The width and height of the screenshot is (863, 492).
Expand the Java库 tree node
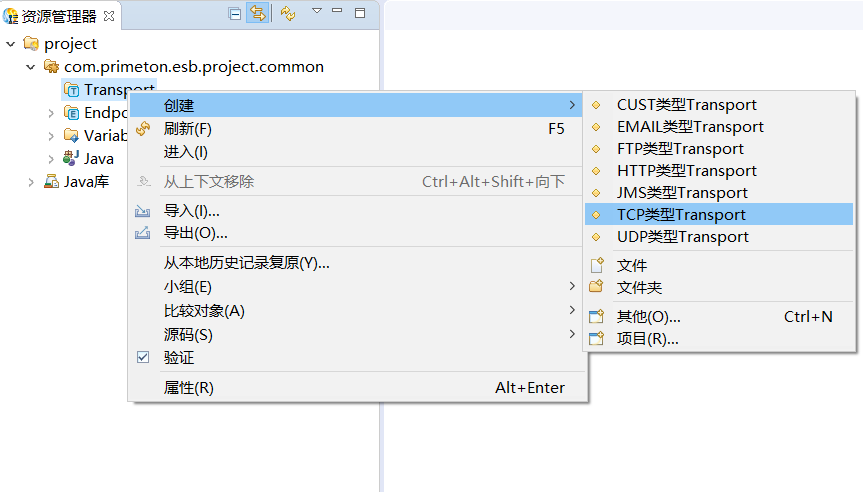pyautogui.click(x=31, y=182)
